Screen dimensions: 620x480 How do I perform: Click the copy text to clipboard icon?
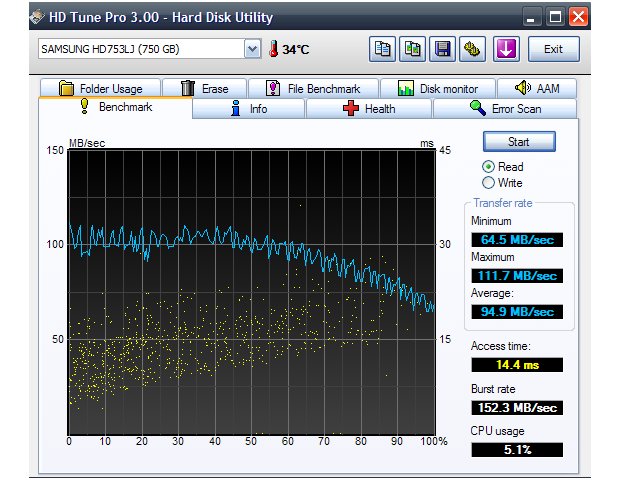click(382, 49)
